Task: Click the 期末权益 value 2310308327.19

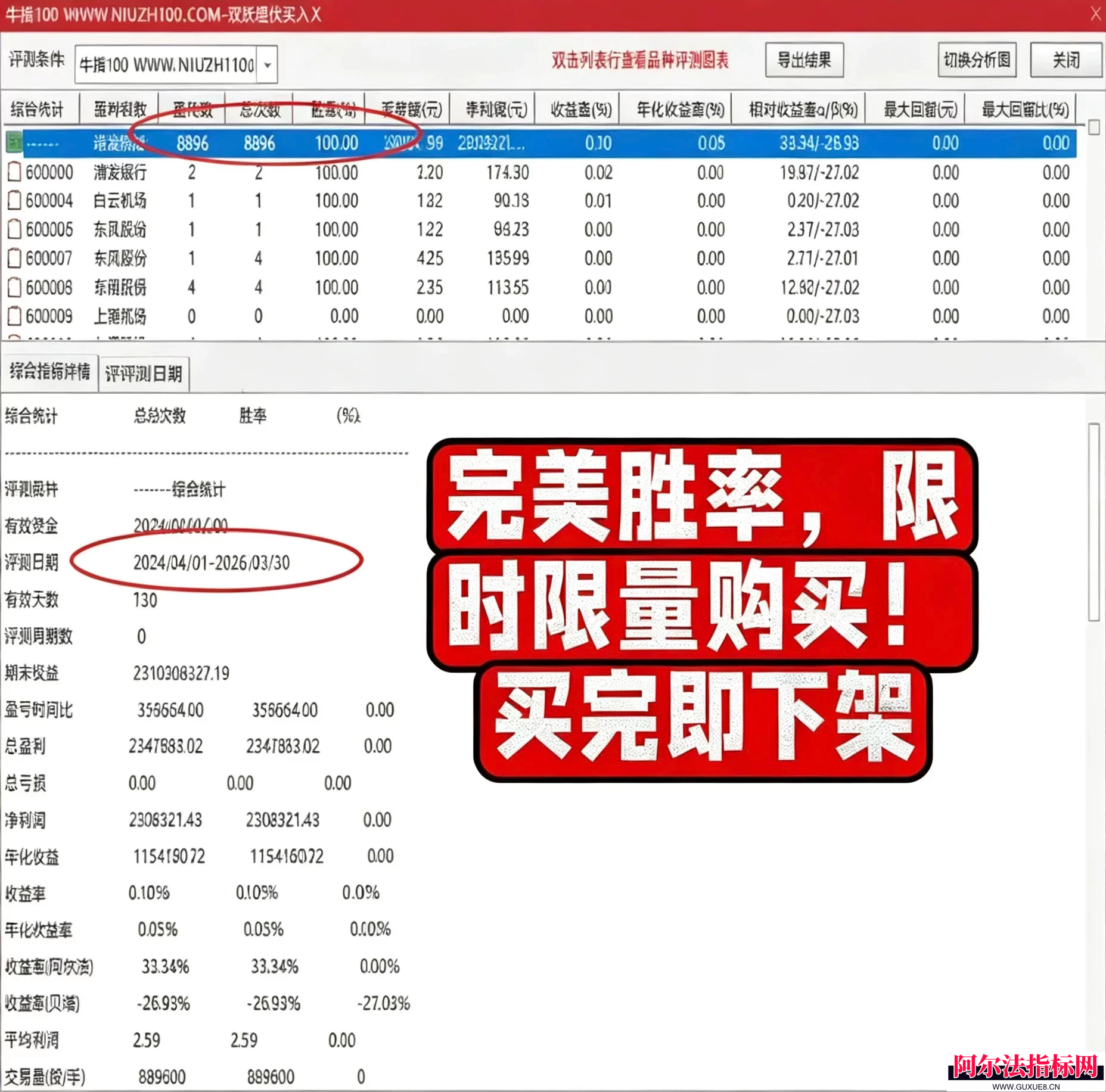Action: (x=181, y=673)
